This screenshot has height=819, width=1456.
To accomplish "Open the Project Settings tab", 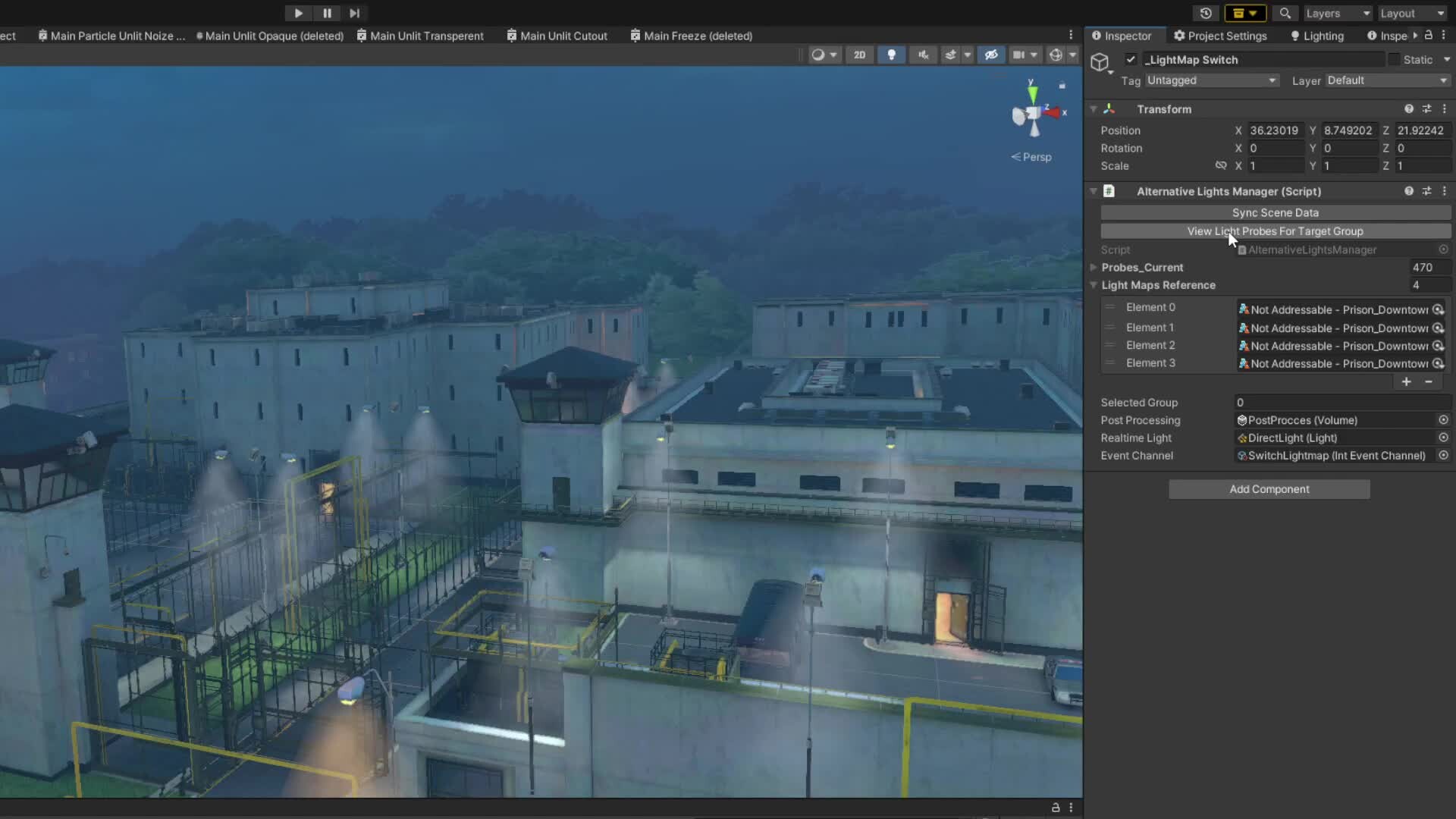I will [x=1220, y=36].
